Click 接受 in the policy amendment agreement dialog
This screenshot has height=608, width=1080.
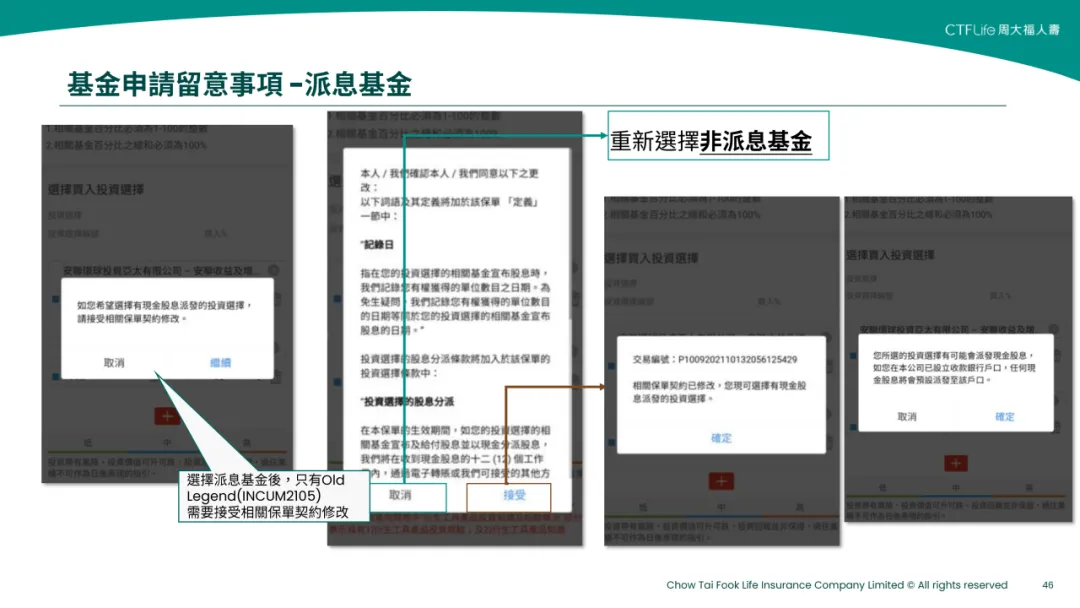click(515, 495)
